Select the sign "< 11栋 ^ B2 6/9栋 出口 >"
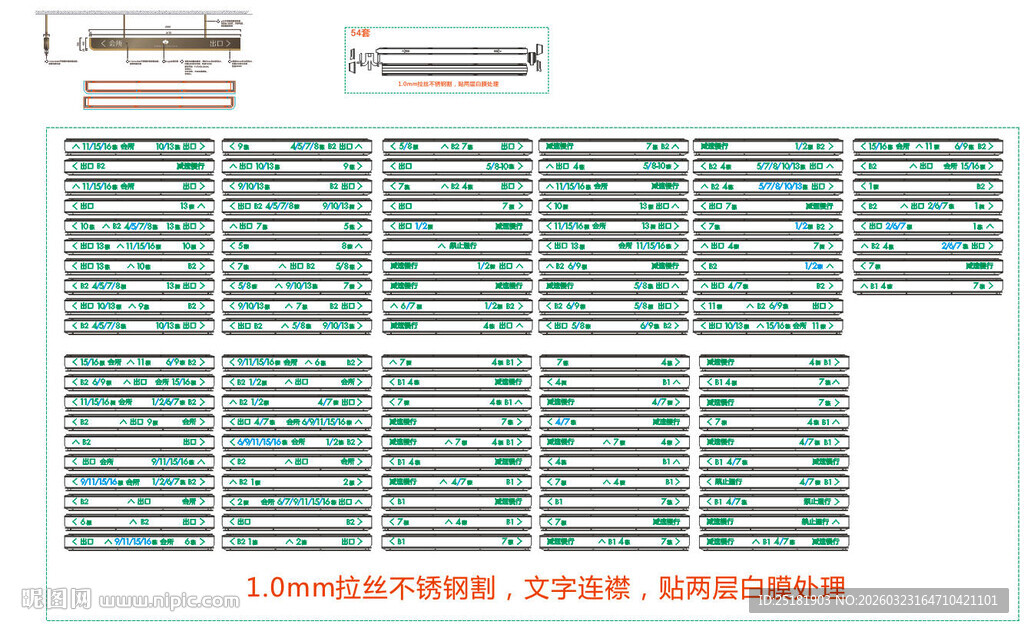The width and height of the screenshot is (1024, 628). [768, 307]
